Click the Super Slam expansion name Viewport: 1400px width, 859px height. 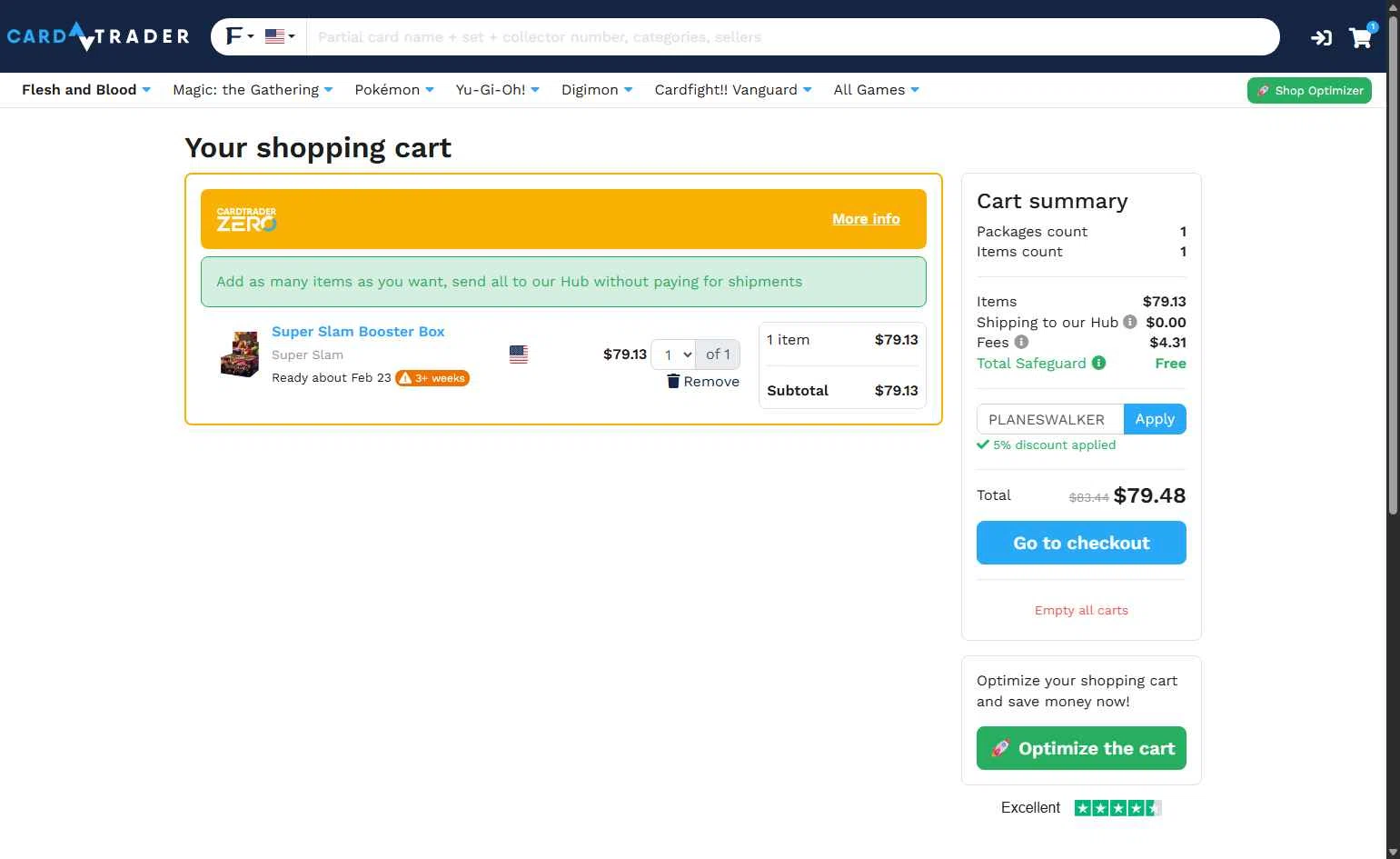(x=307, y=355)
